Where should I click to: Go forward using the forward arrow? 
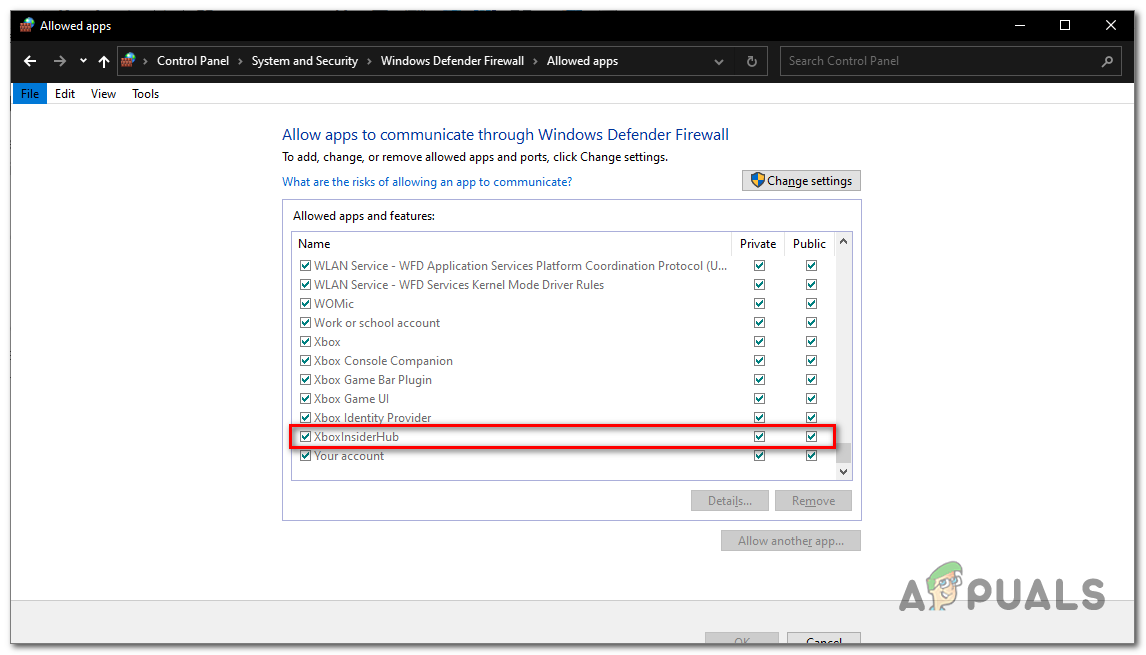pyautogui.click(x=60, y=61)
